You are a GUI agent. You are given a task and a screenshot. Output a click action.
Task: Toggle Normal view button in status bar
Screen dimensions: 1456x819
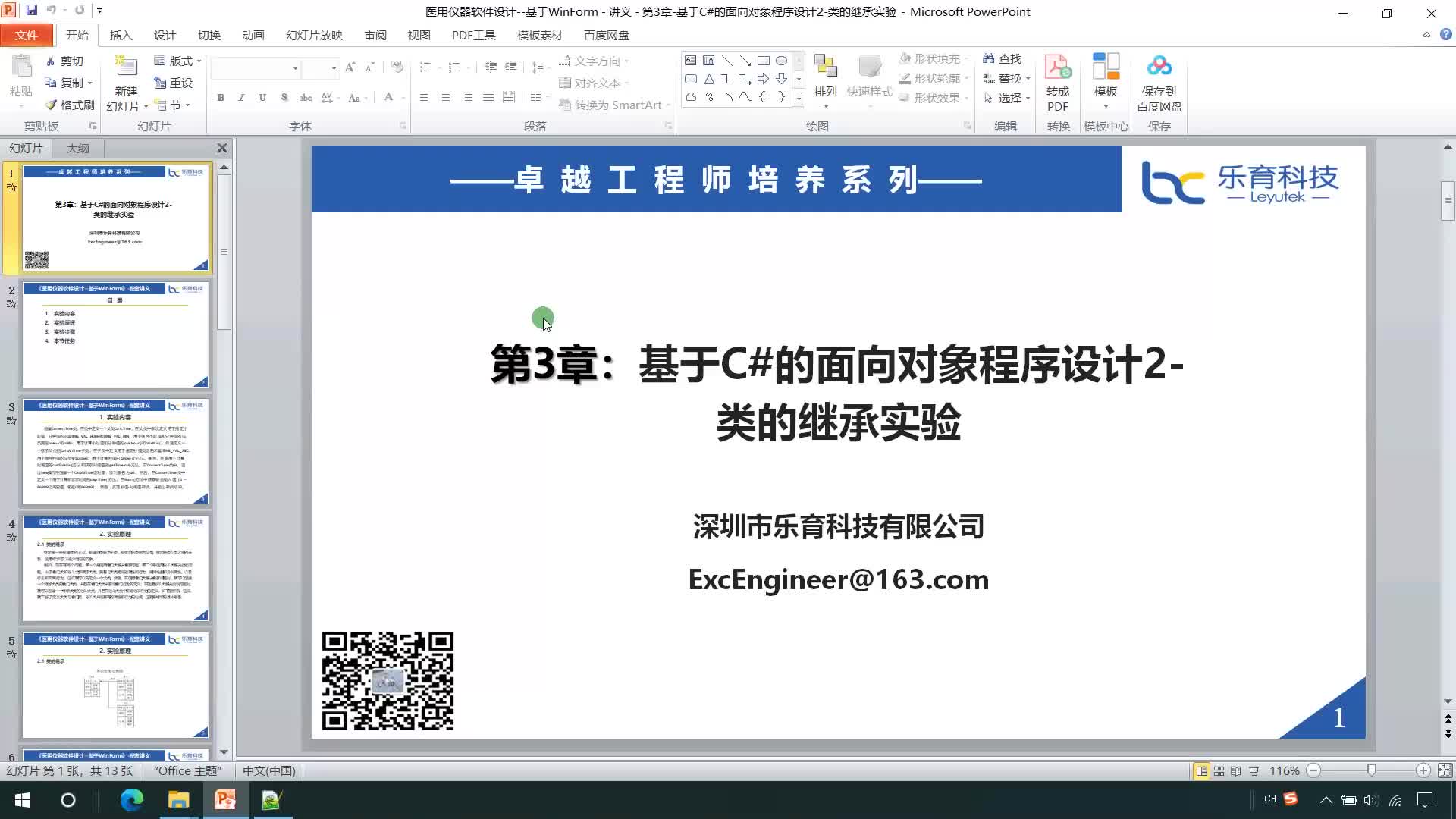1201,771
